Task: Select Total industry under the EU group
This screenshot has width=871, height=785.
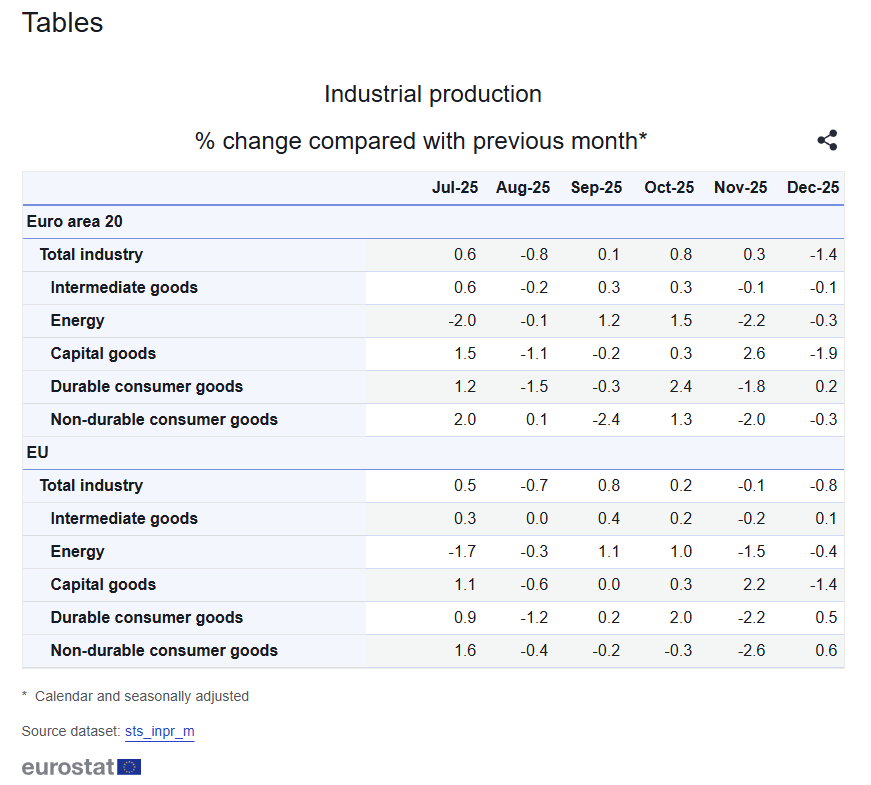Action: 91,486
